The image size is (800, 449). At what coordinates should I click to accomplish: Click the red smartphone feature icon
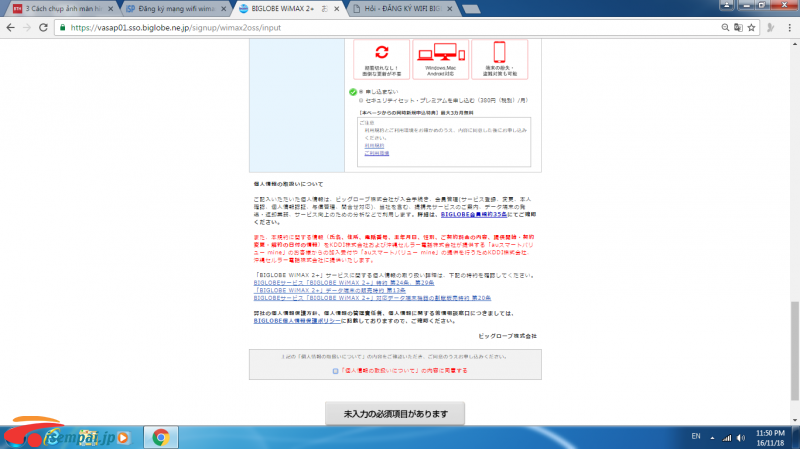(499, 52)
